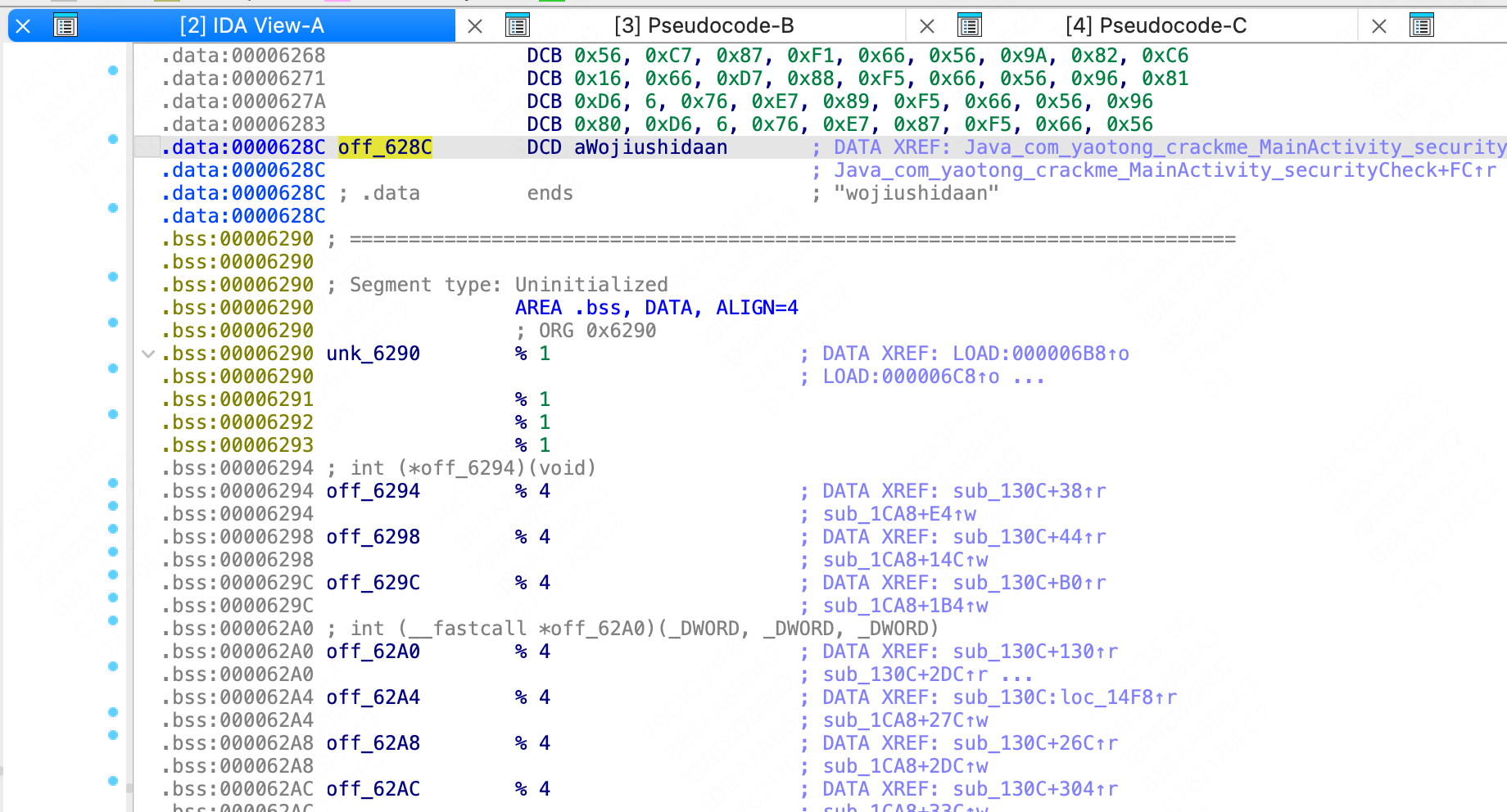Collapse the unk_6290 fold arrow

click(x=148, y=354)
